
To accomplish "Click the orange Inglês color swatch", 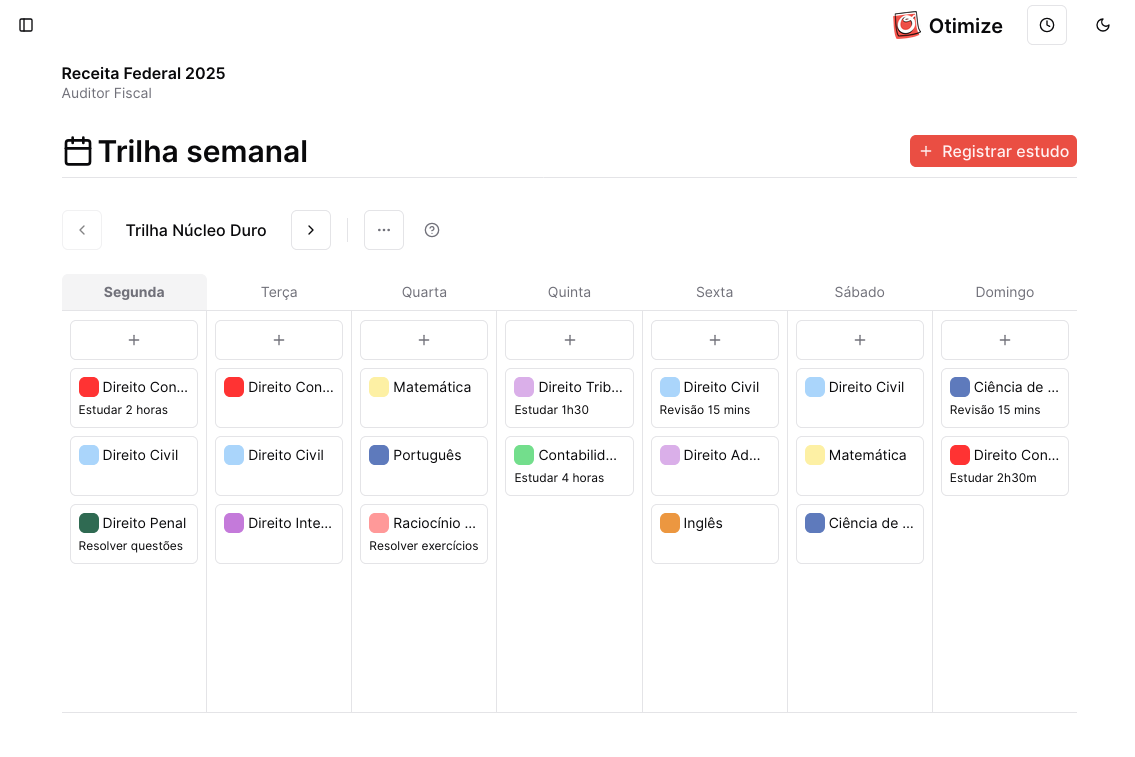I will coord(670,523).
